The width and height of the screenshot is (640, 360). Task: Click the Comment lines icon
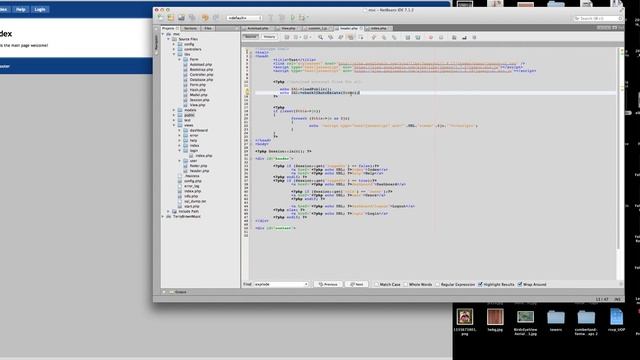tap(454, 38)
